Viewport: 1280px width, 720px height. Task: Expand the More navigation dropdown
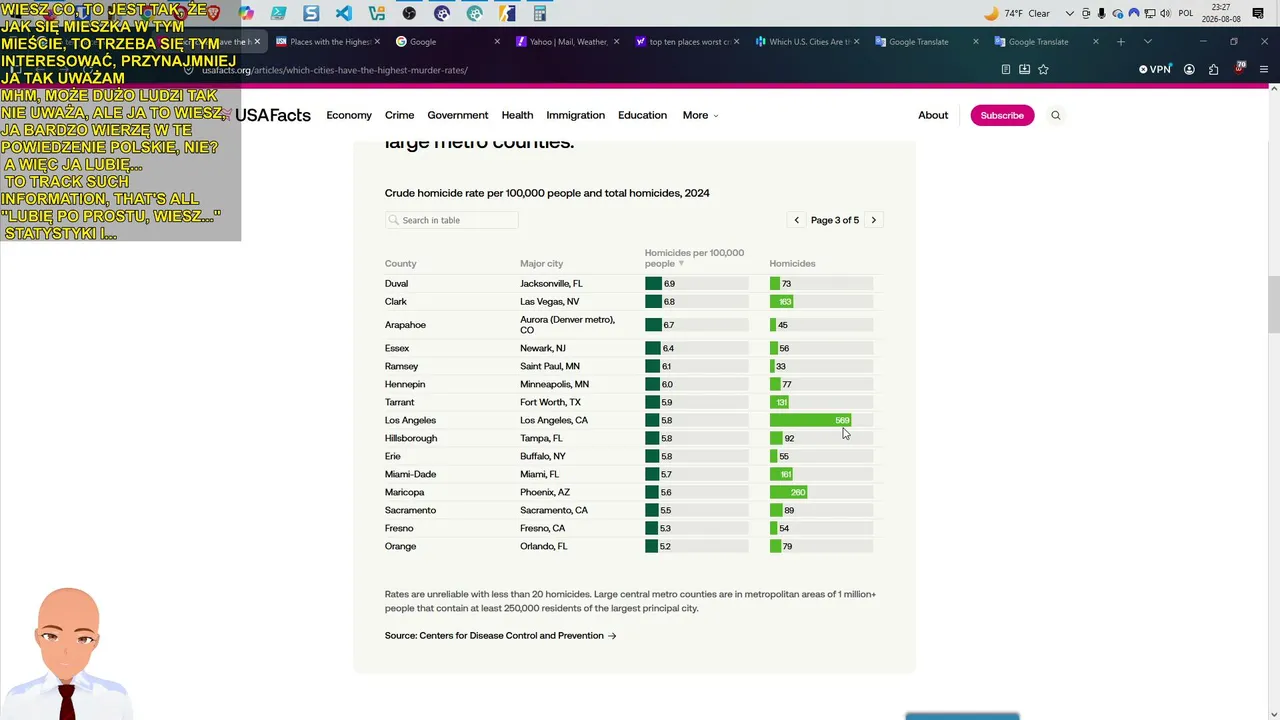pos(700,115)
